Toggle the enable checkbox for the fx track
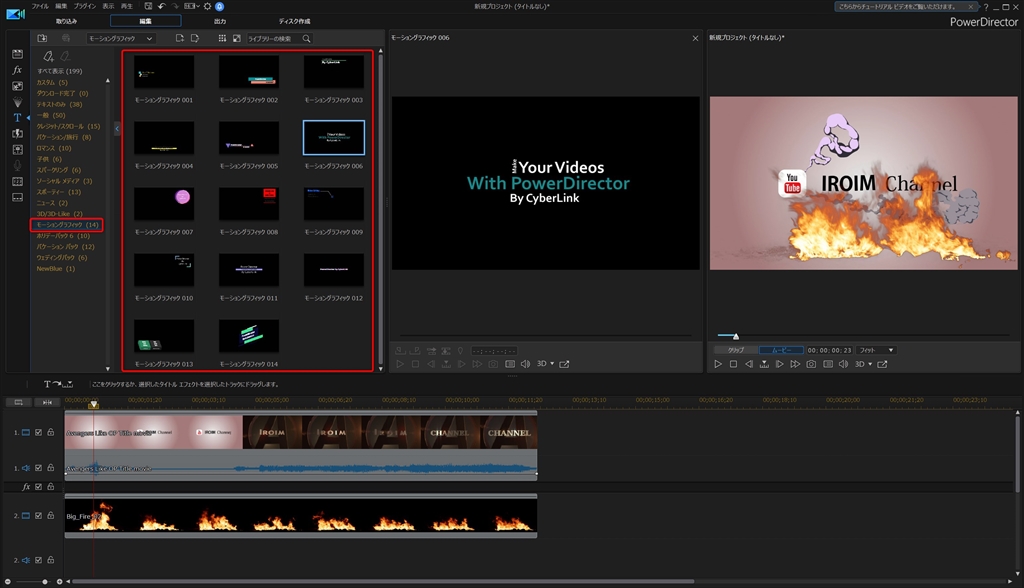 point(39,487)
